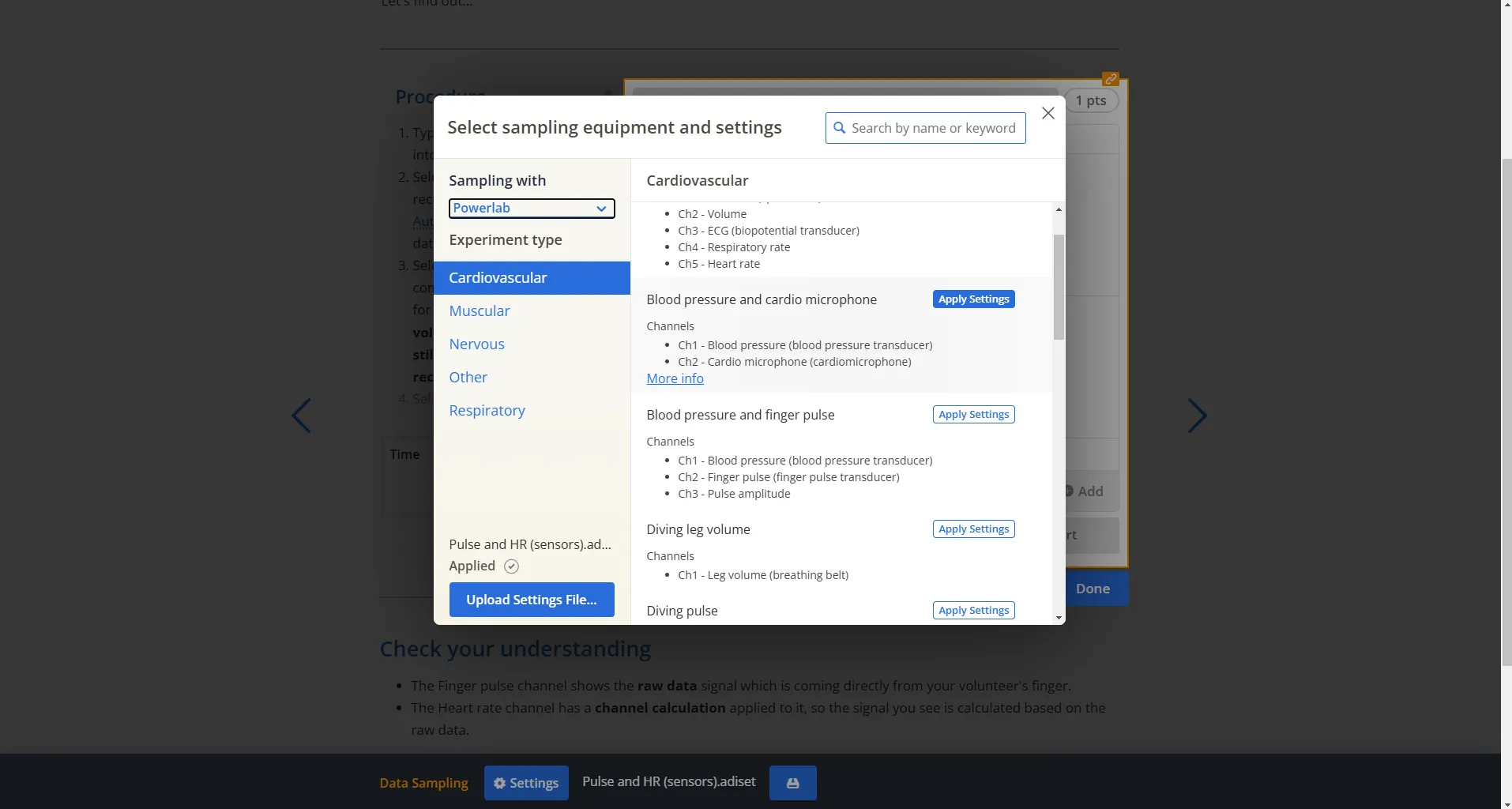Click the Applied checkmark icon

click(511, 566)
